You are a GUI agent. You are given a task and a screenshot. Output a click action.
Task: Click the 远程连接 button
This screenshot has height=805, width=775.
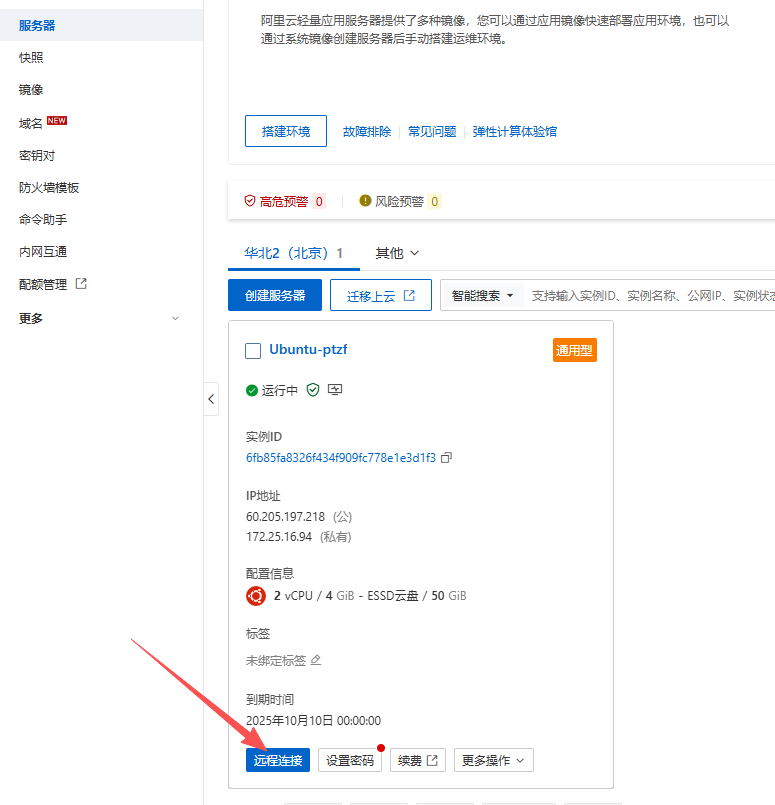point(278,760)
